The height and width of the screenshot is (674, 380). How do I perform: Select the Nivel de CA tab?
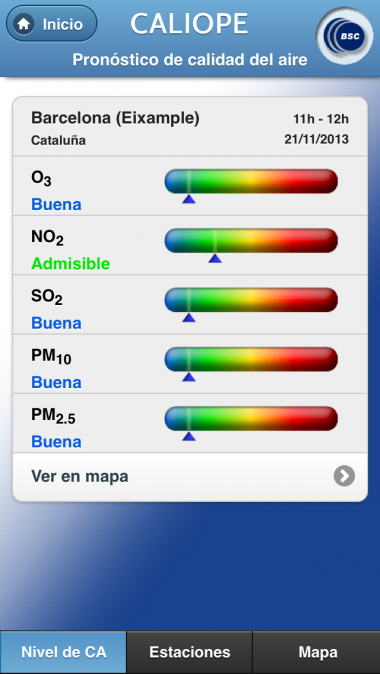(63, 652)
